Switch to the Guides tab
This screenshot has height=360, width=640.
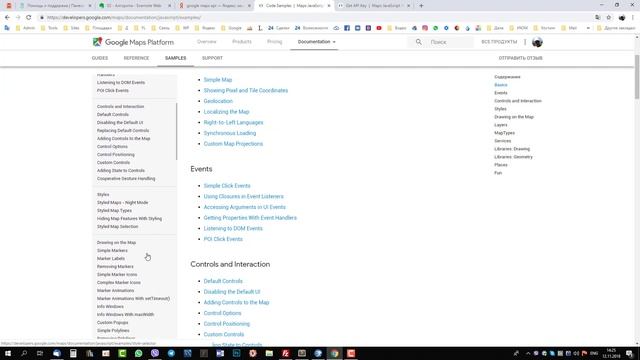pyautogui.click(x=100, y=58)
